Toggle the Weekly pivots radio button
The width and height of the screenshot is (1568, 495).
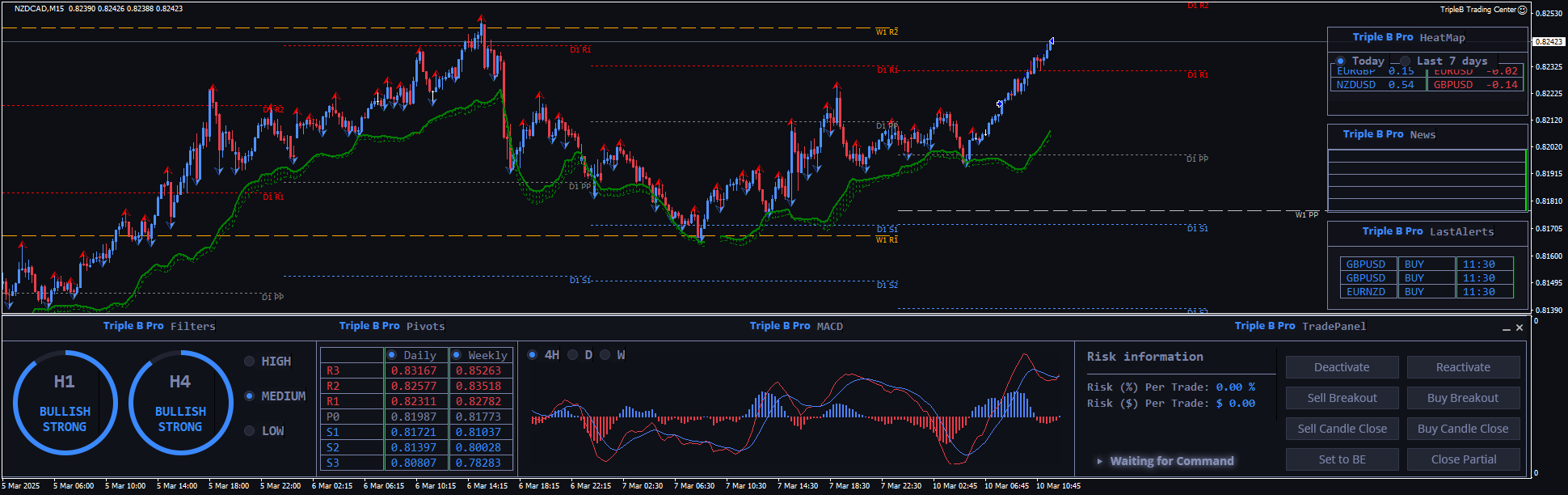[457, 355]
